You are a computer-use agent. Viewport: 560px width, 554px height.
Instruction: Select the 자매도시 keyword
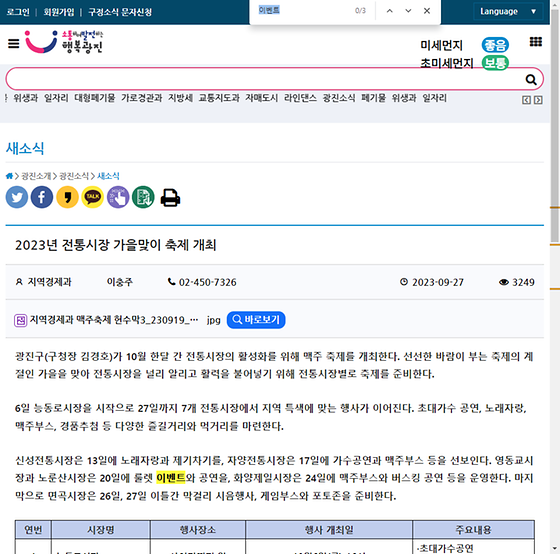tap(261, 98)
